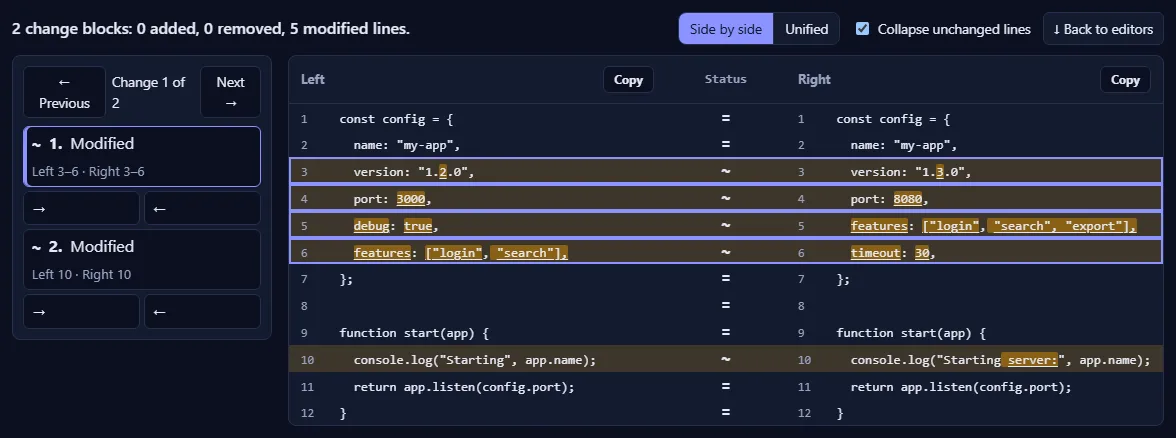Click left line with port: 3000
The height and width of the screenshot is (438, 1176).
coord(393,200)
